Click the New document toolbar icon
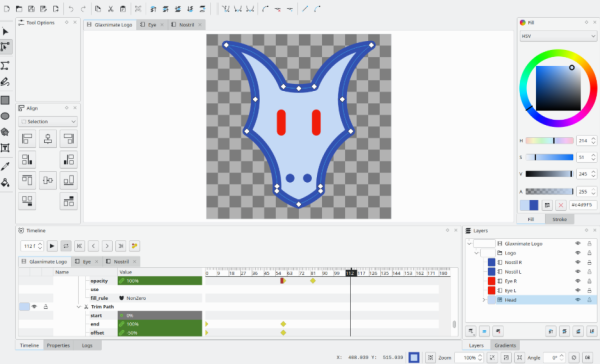The width and height of the screenshot is (600, 364). (x=7, y=9)
